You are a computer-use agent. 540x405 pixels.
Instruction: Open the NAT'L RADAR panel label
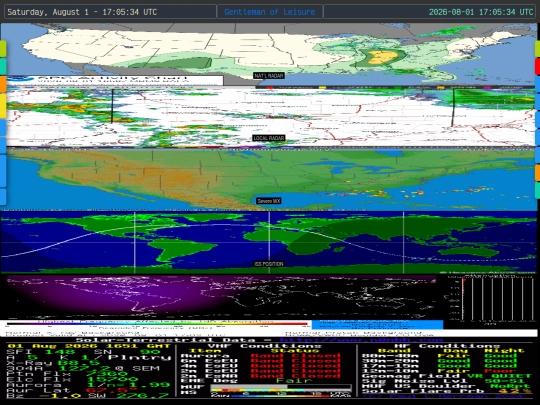269,76
